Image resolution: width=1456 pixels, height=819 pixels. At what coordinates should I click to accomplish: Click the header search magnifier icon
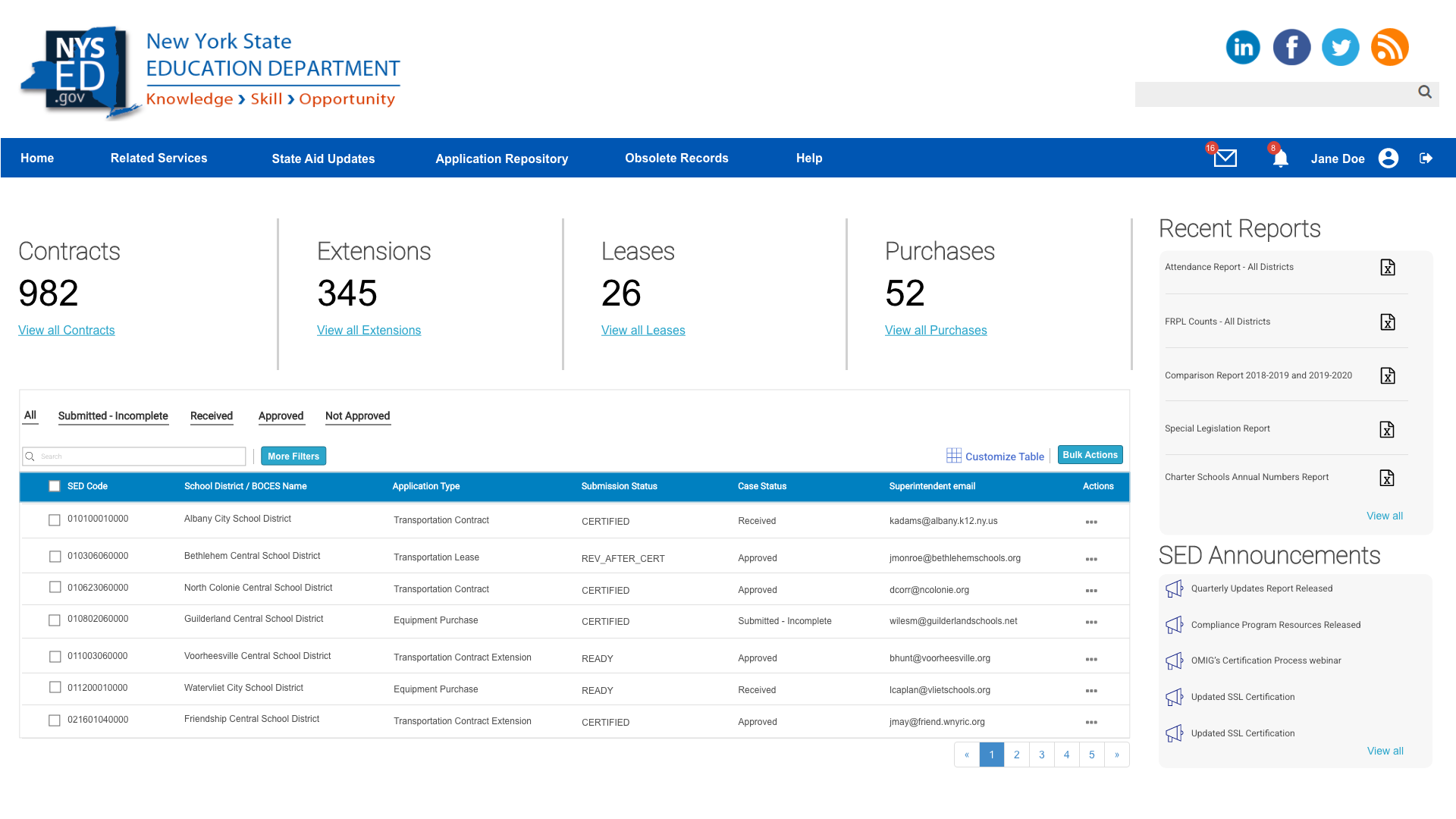[1424, 92]
